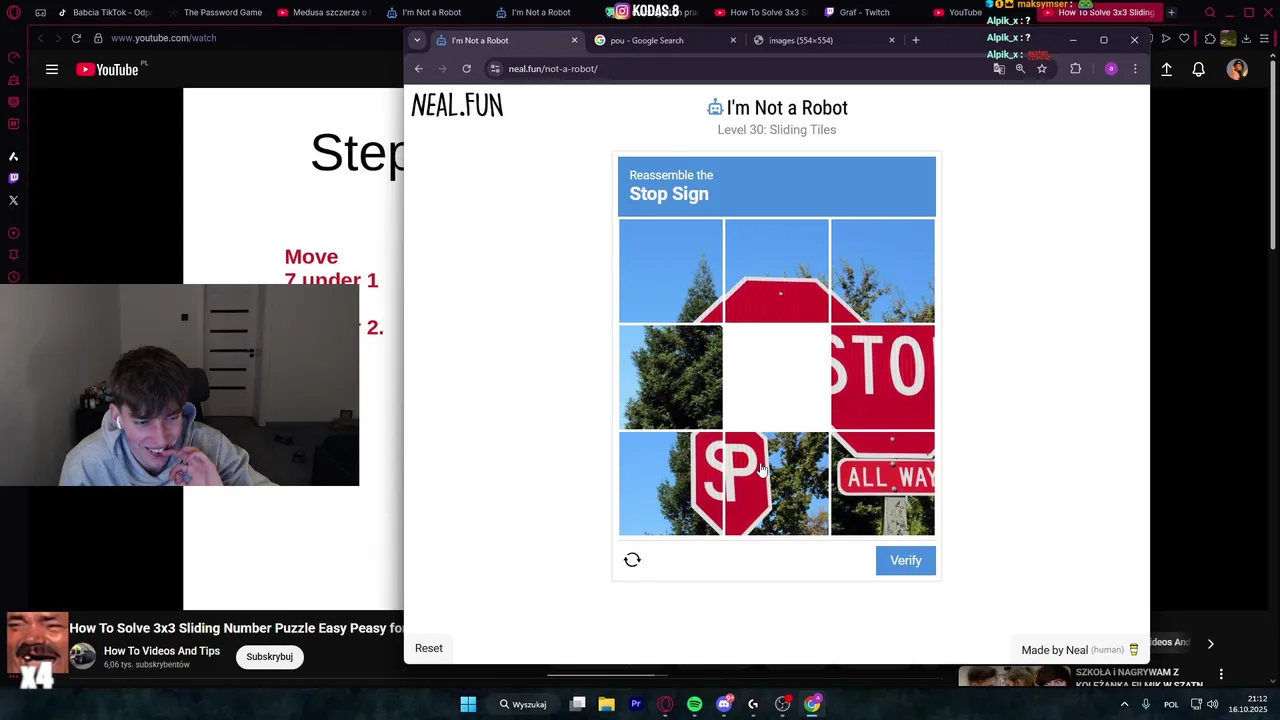The image size is (1280, 720).
Task: Switch to Medusa szczerze tab
Action: point(323,13)
